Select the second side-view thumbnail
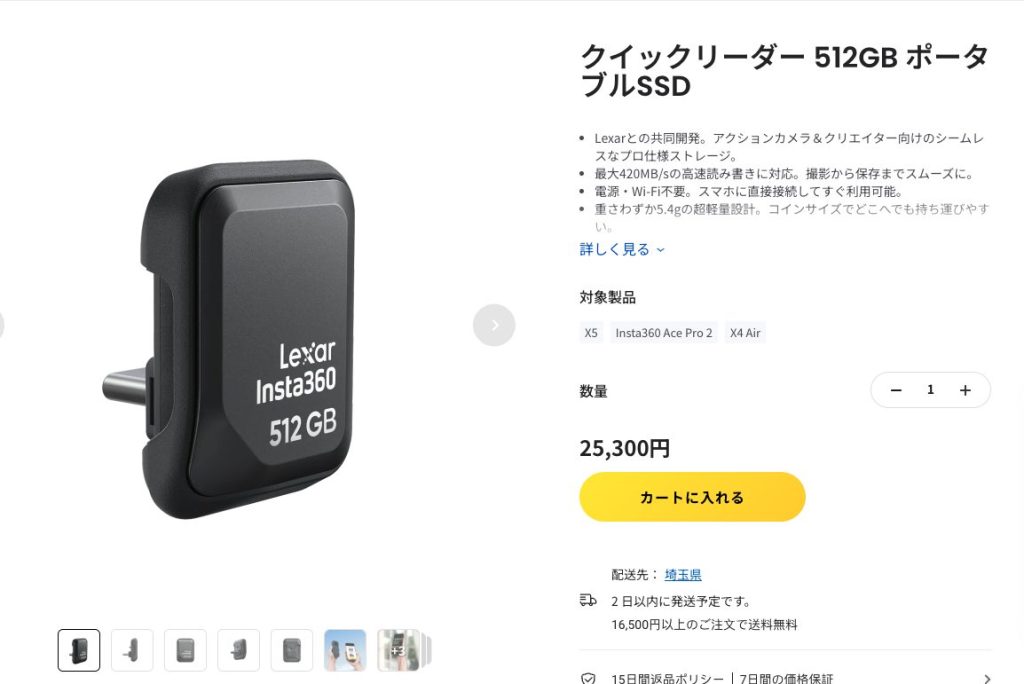Viewport: 1024px width, 684px height. [x=133, y=650]
